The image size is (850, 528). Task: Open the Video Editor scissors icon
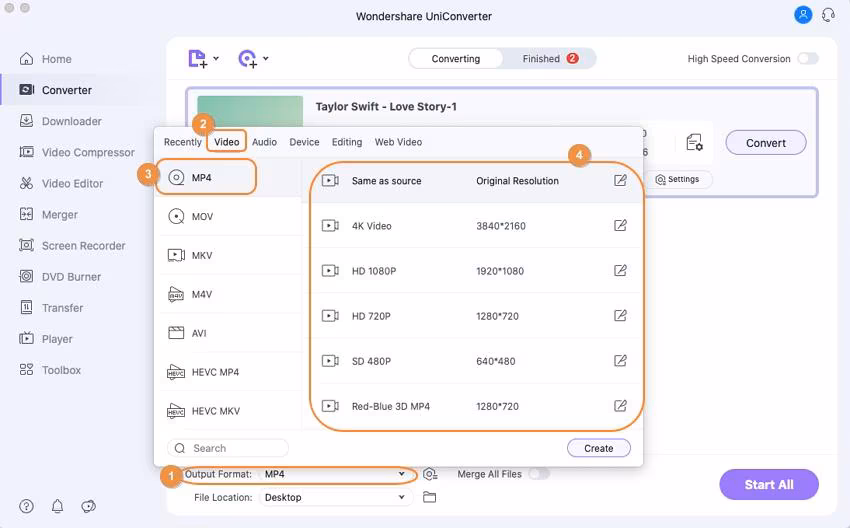pos(26,183)
